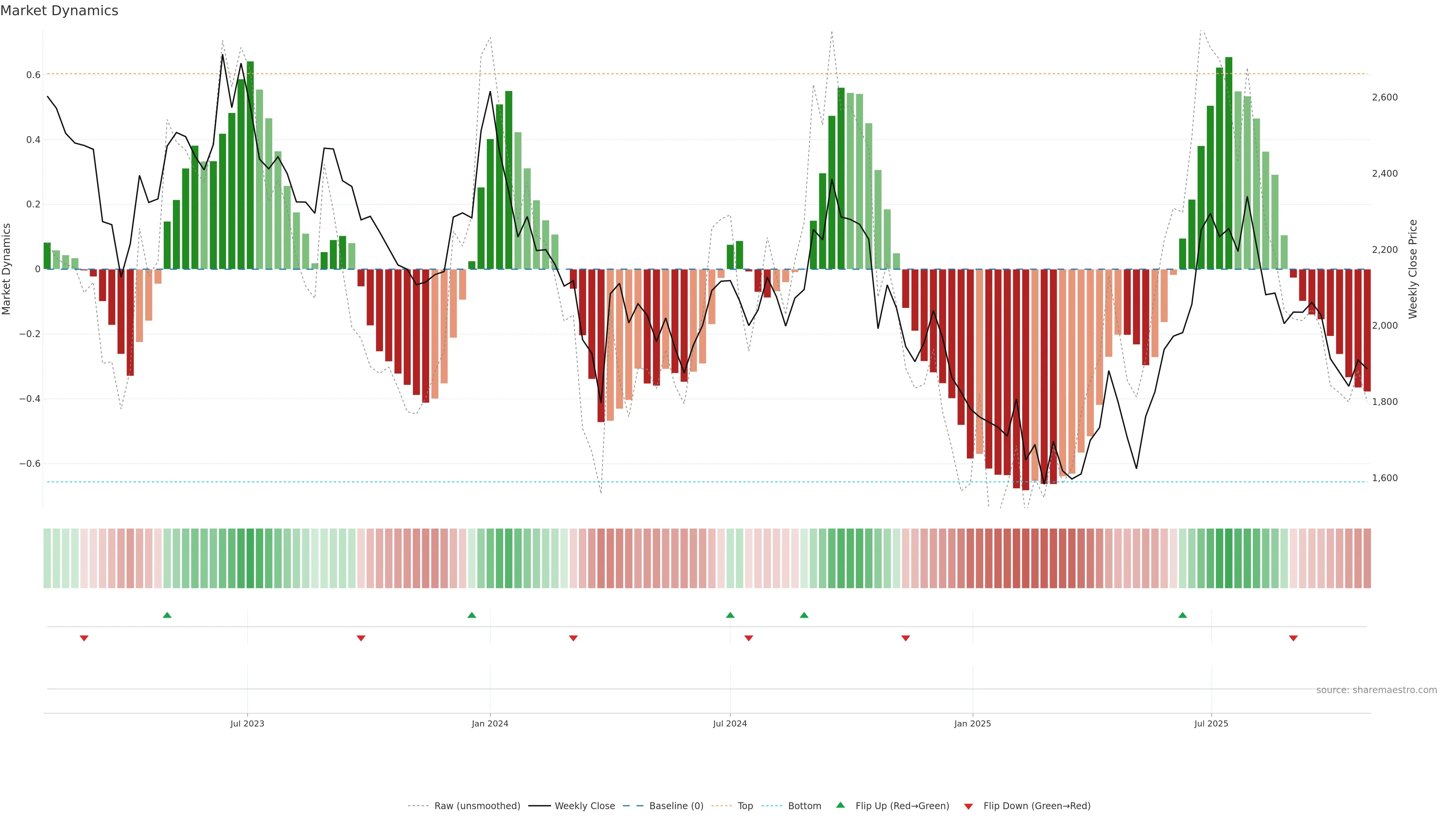The height and width of the screenshot is (819, 1456).
Task: Click the green flip-up marker just before Jul 2025
Action: click(1183, 615)
